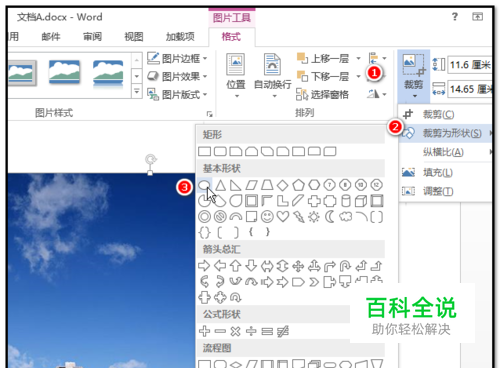Crop picture to the smiley face shape

[267, 217]
